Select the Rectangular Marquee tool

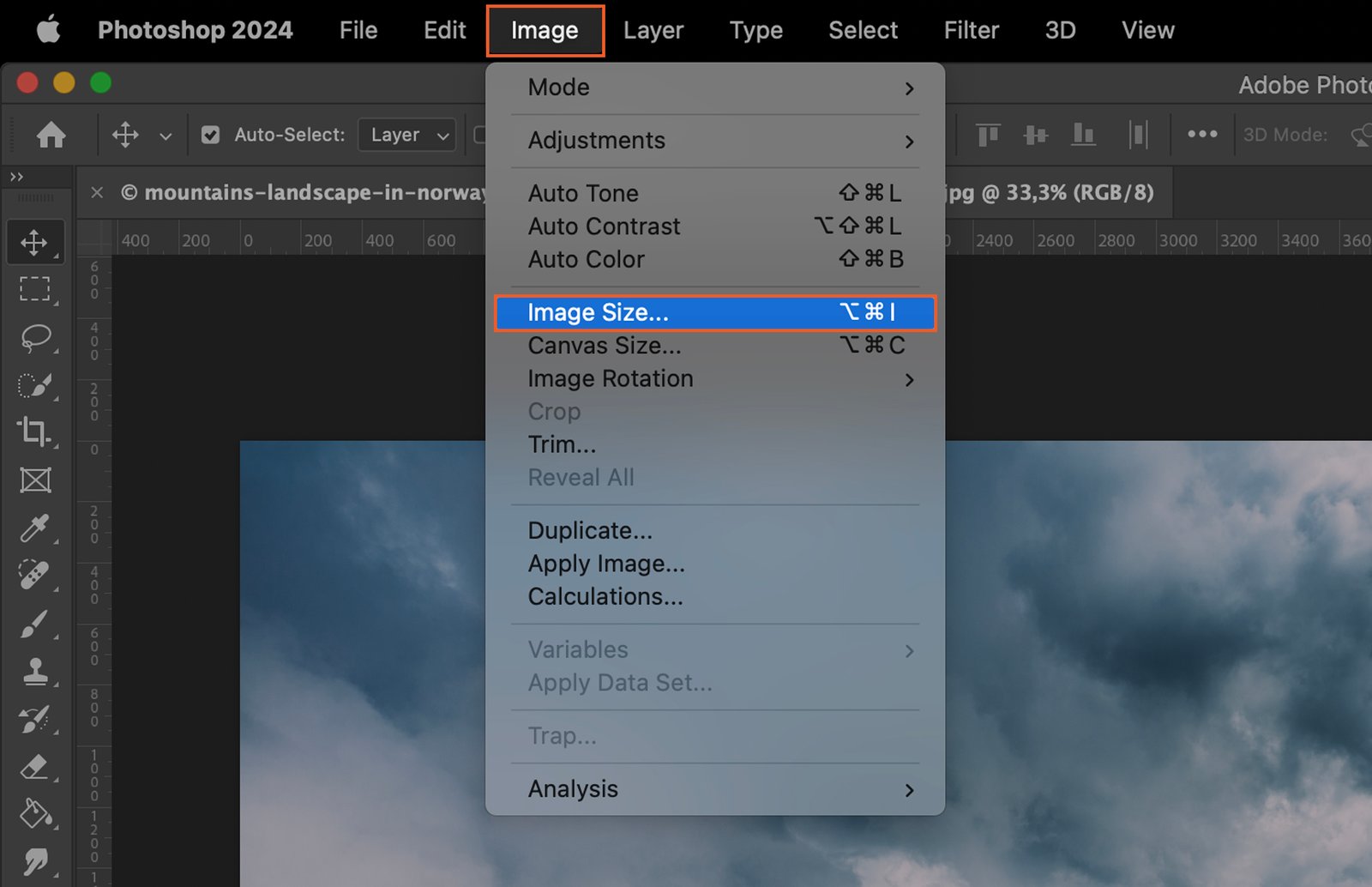tap(34, 289)
